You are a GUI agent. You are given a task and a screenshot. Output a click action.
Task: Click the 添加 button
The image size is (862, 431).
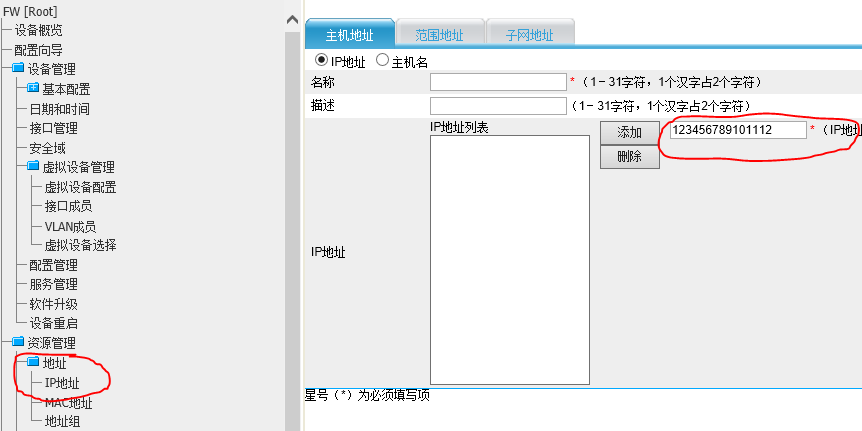point(629,133)
